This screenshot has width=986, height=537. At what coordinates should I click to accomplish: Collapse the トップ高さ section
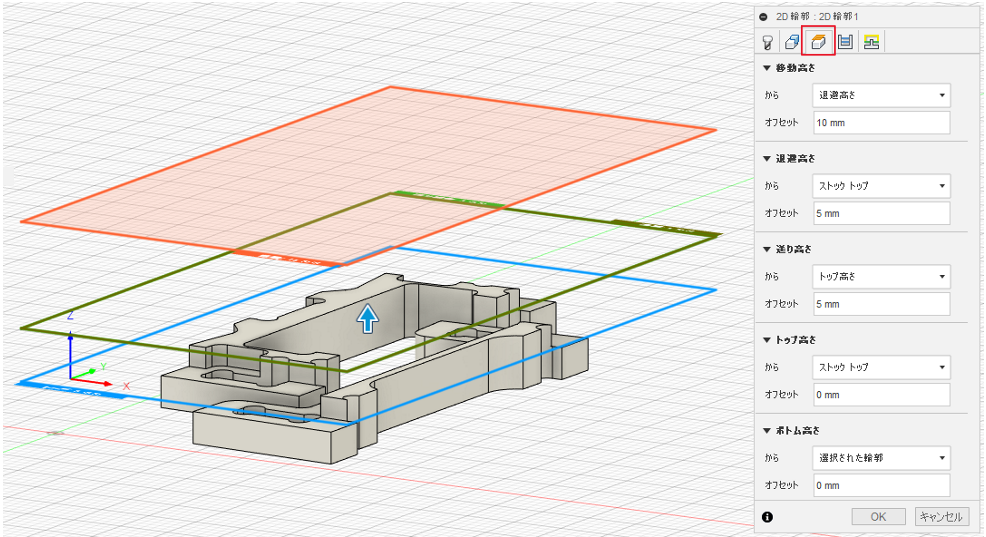767,340
